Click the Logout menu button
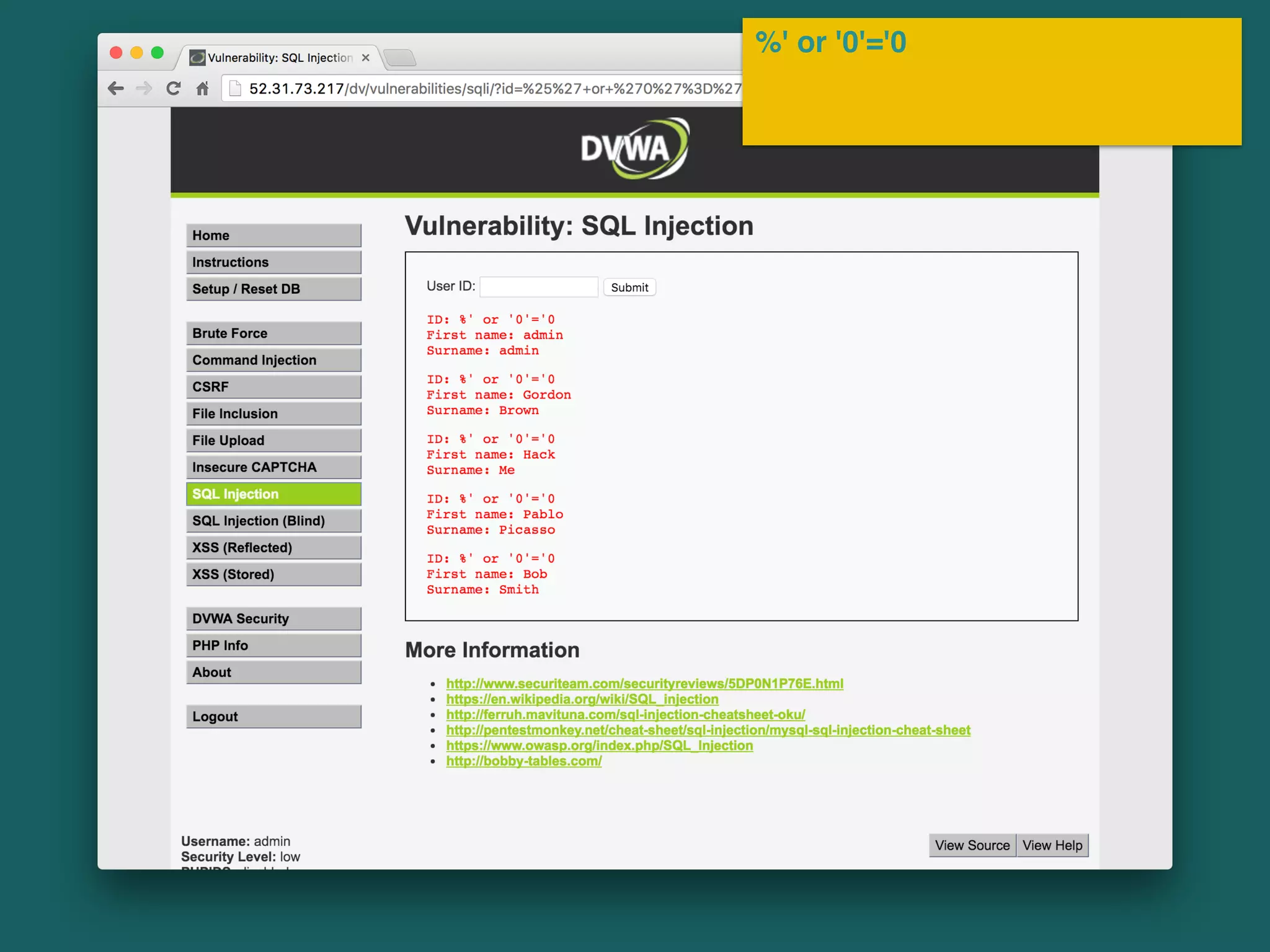 pos(273,716)
